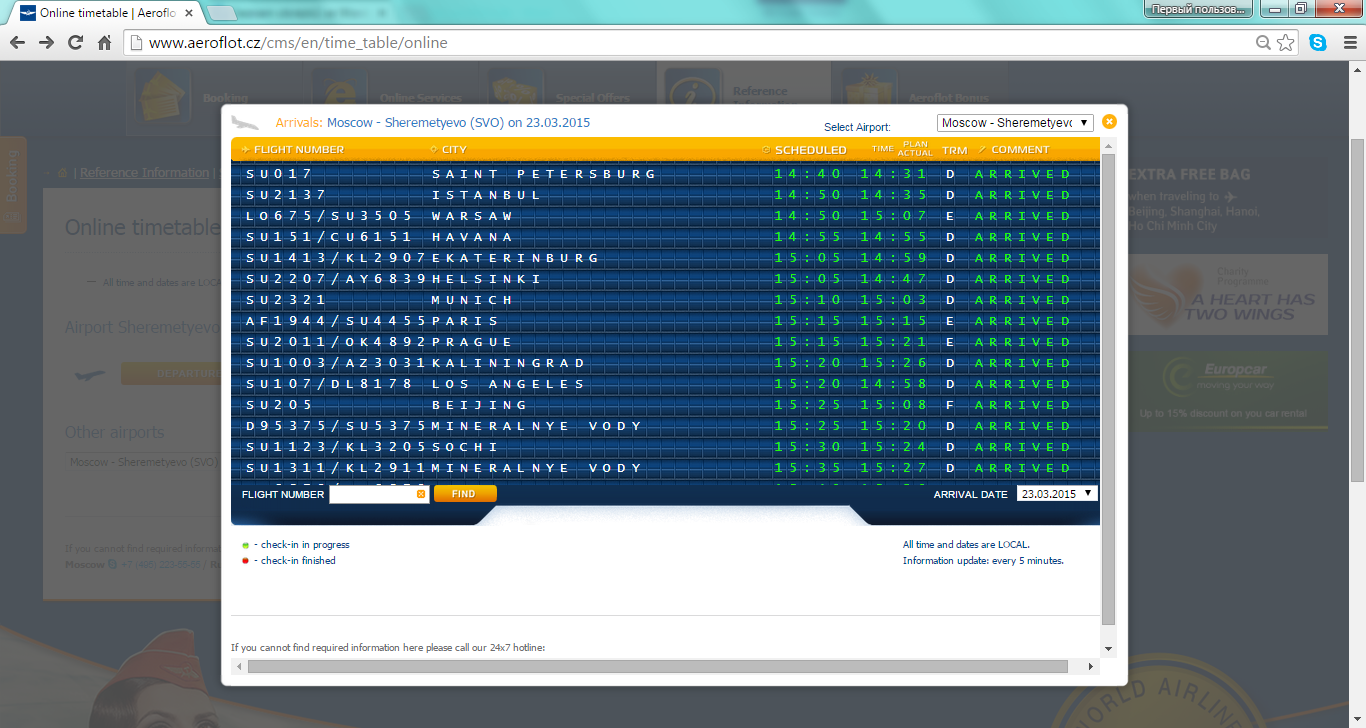1366x728 pixels.
Task: Select the SU1003/AZ3031 Kaliningrad row
Action: [x=665, y=363]
